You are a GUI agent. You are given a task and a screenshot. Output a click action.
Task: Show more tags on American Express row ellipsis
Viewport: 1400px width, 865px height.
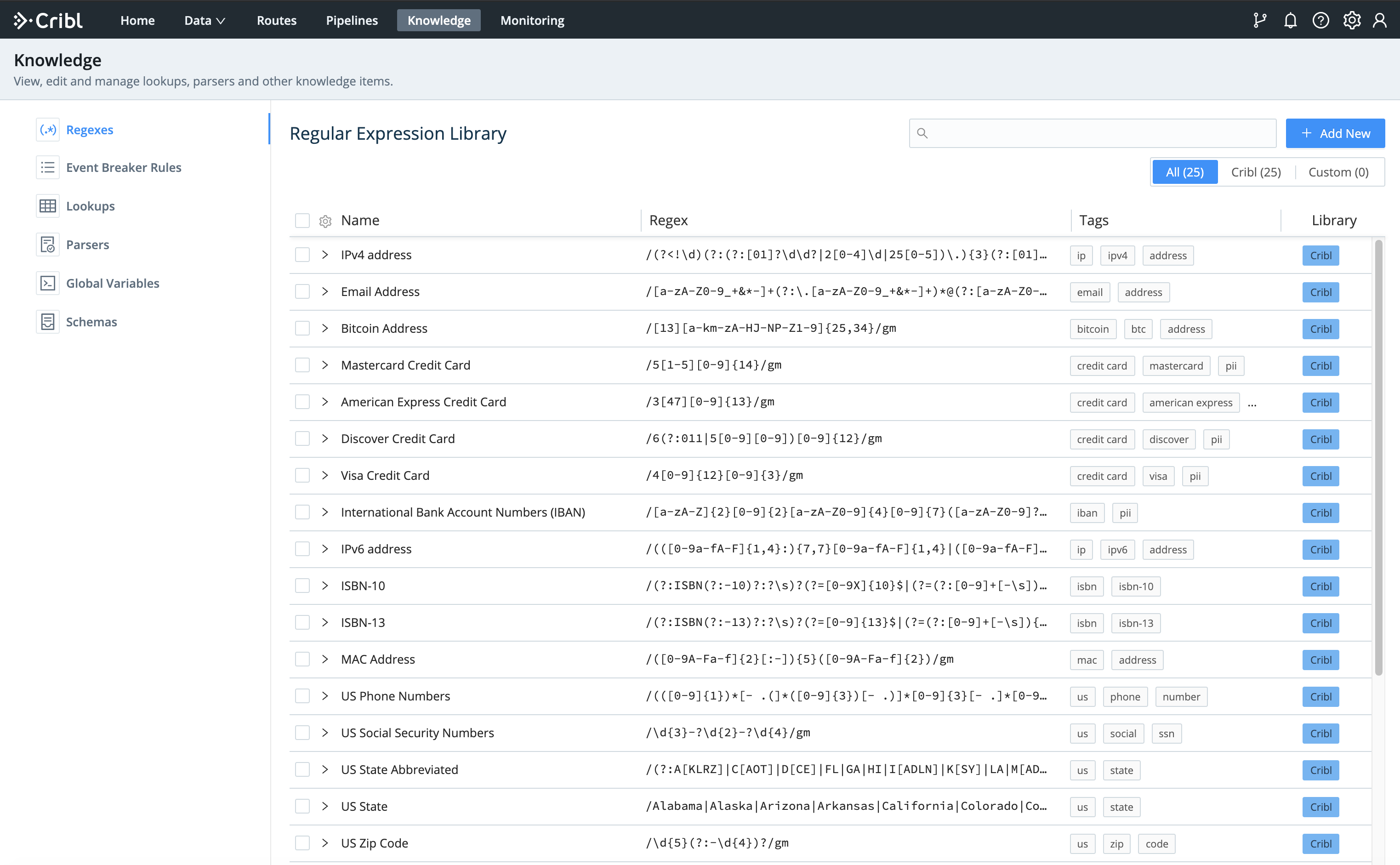(x=1252, y=404)
